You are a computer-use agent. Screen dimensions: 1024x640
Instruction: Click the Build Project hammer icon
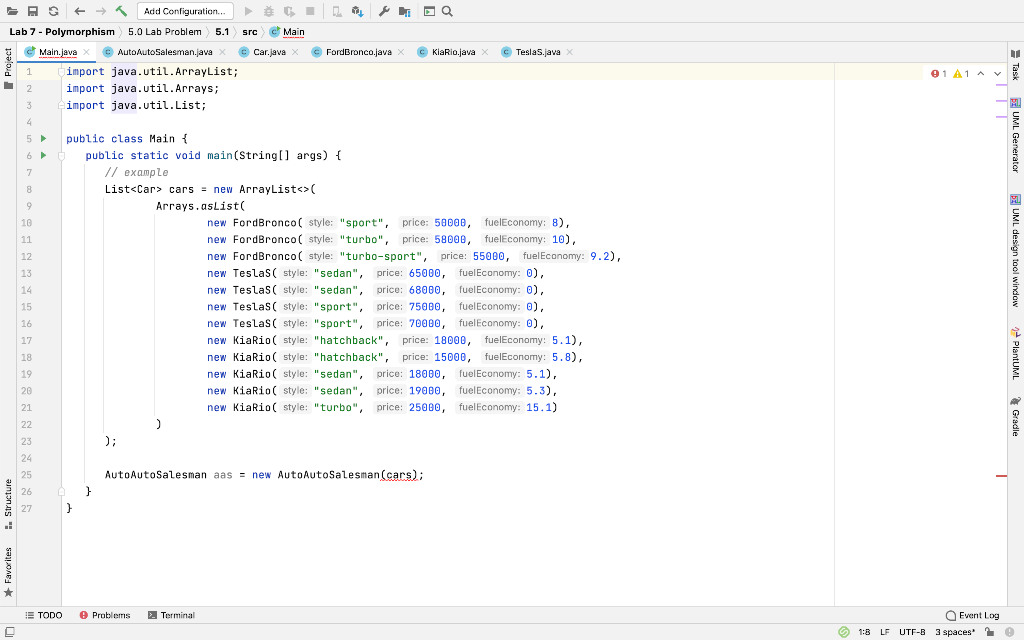[x=121, y=11]
